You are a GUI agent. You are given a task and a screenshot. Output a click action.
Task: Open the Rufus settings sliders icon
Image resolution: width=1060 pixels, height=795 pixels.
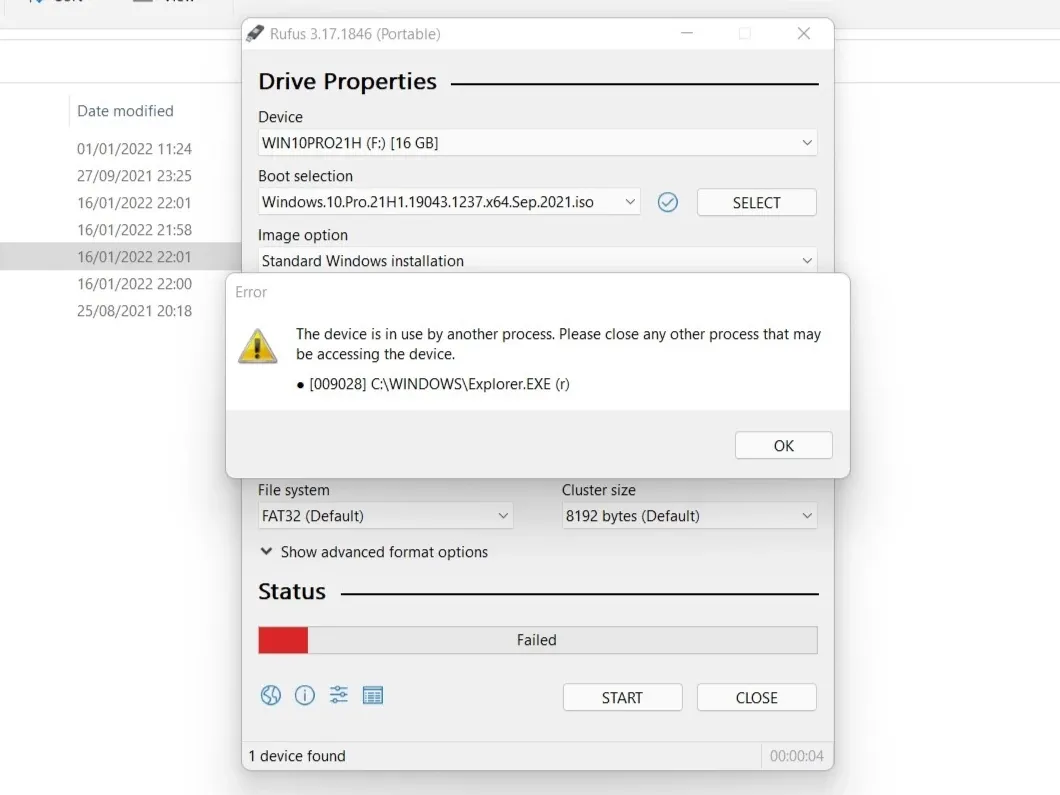[x=339, y=695]
